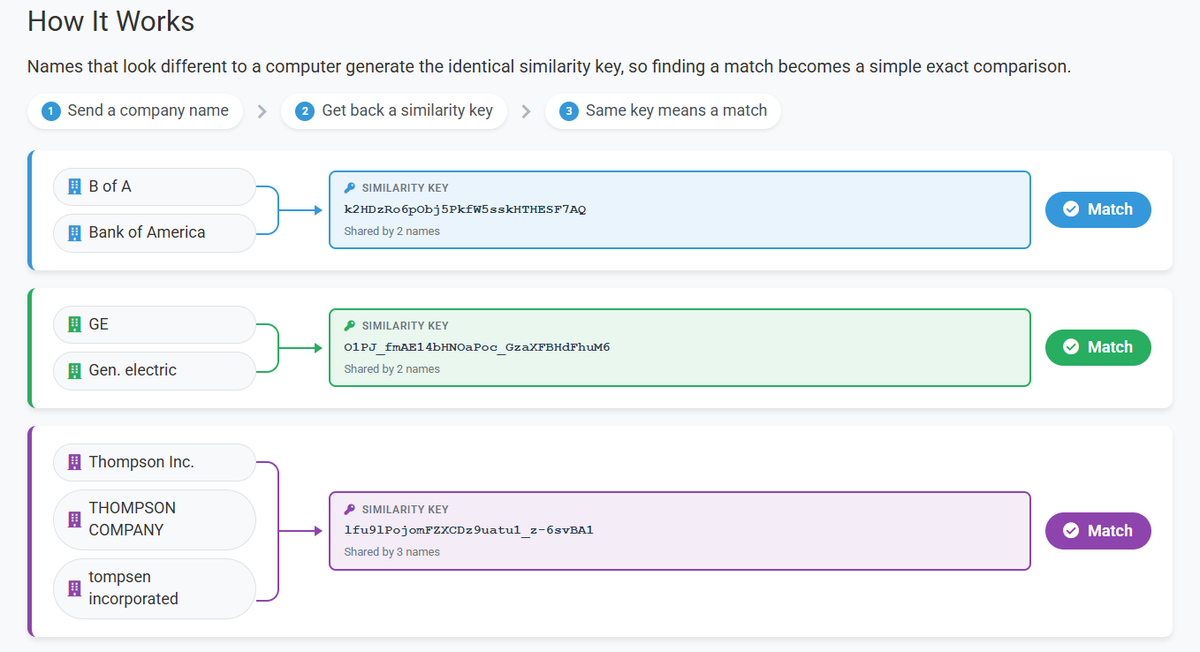Click the building icon beside B of A
The image size is (1200, 652).
click(74, 186)
